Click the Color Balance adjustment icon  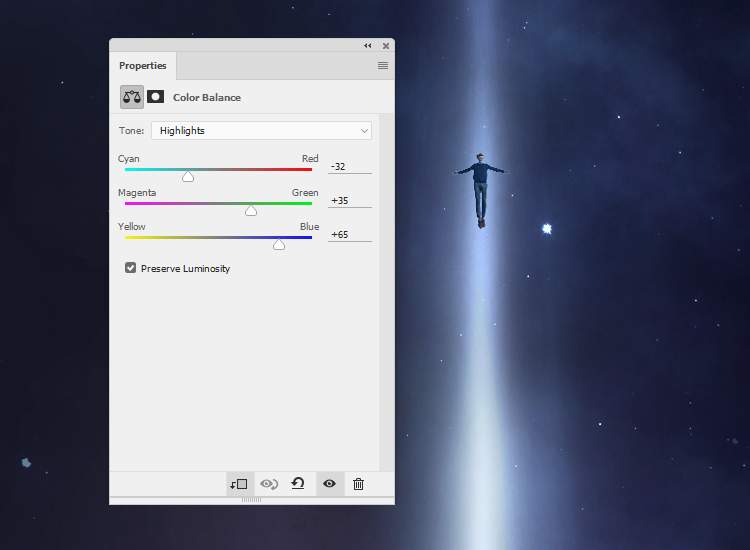(x=132, y=97)
